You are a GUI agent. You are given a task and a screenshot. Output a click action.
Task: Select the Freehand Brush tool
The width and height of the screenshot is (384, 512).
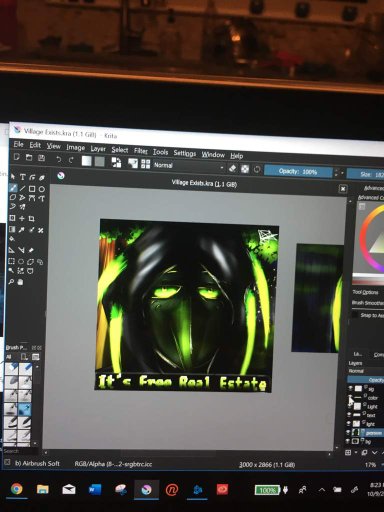[x=13, y=188]
